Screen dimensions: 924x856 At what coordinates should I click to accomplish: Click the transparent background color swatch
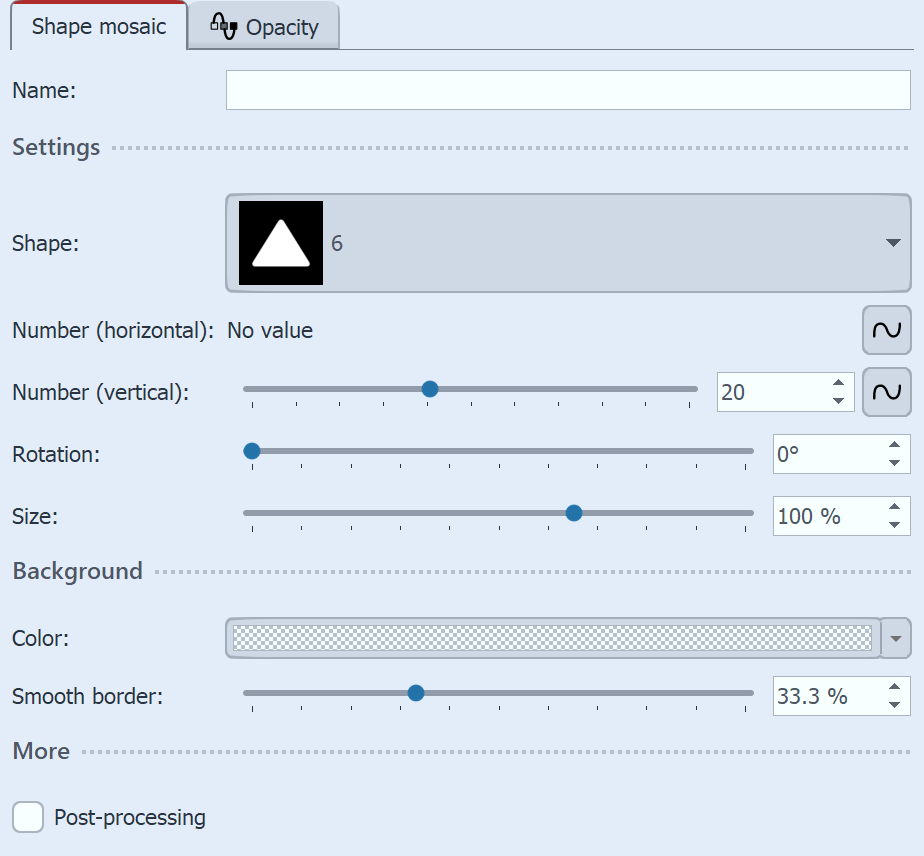click(550, 638)
